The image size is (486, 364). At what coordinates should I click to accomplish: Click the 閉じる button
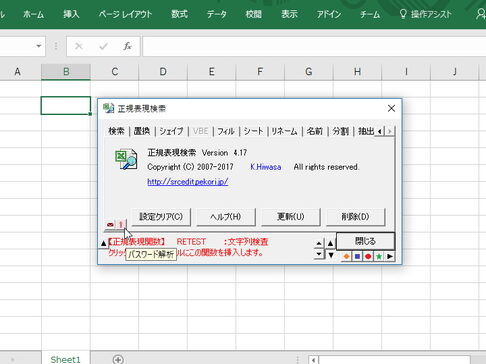coord(365,241)
